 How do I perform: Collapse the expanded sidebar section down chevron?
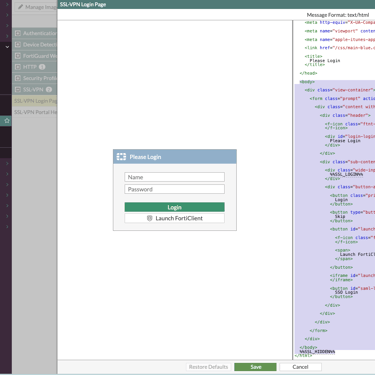point(7,47)
